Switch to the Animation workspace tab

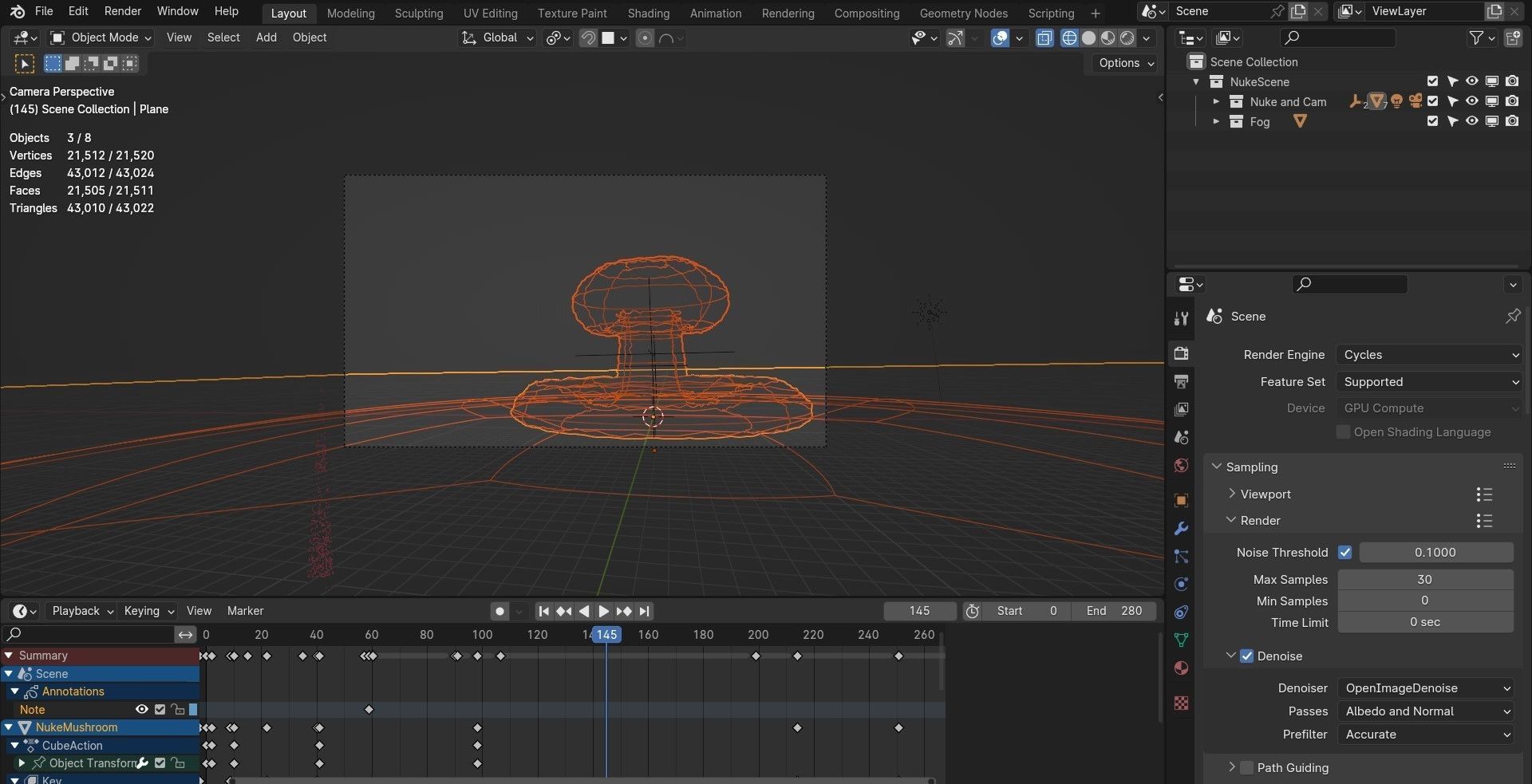click(715, 14)
